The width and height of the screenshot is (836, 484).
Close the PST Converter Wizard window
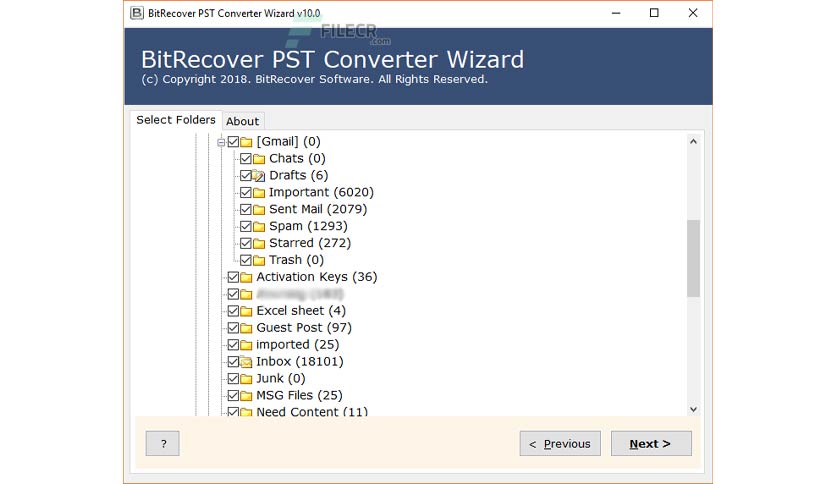pos(693,13)
